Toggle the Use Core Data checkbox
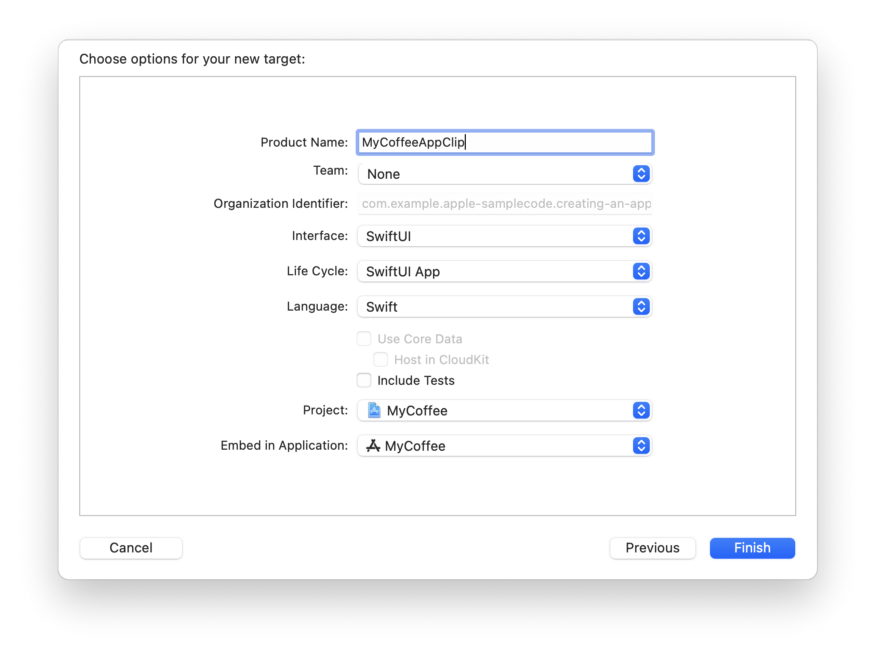The height and width of the screenshot is (656, 875). pyautogui.click(x=364, y=339)
